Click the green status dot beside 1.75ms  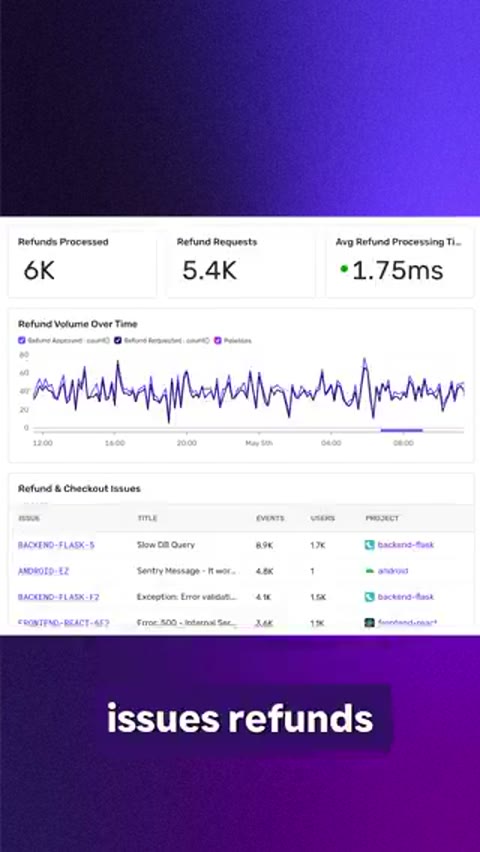click(344, 268)
